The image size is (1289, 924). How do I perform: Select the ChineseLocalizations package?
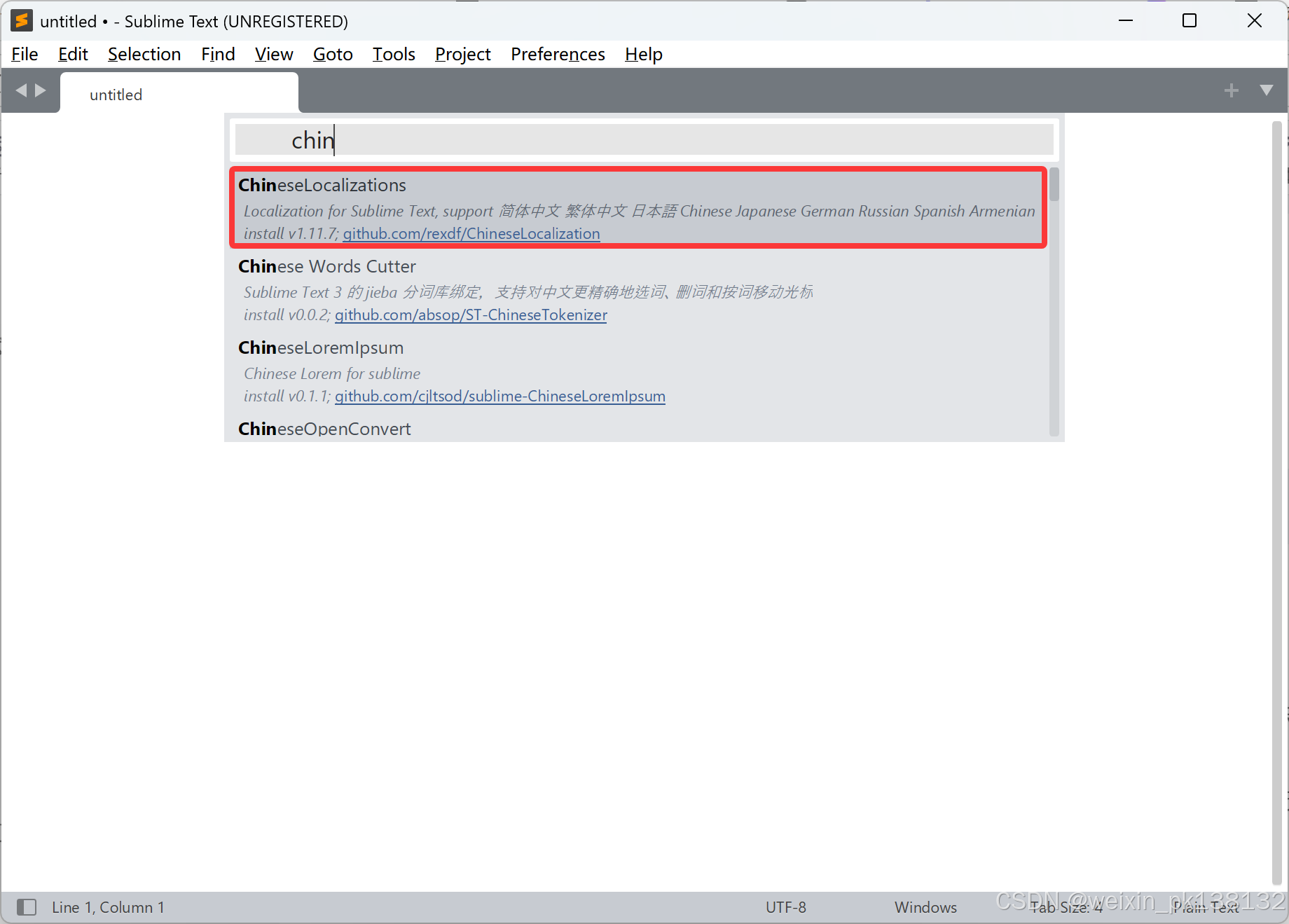(638, 208)
